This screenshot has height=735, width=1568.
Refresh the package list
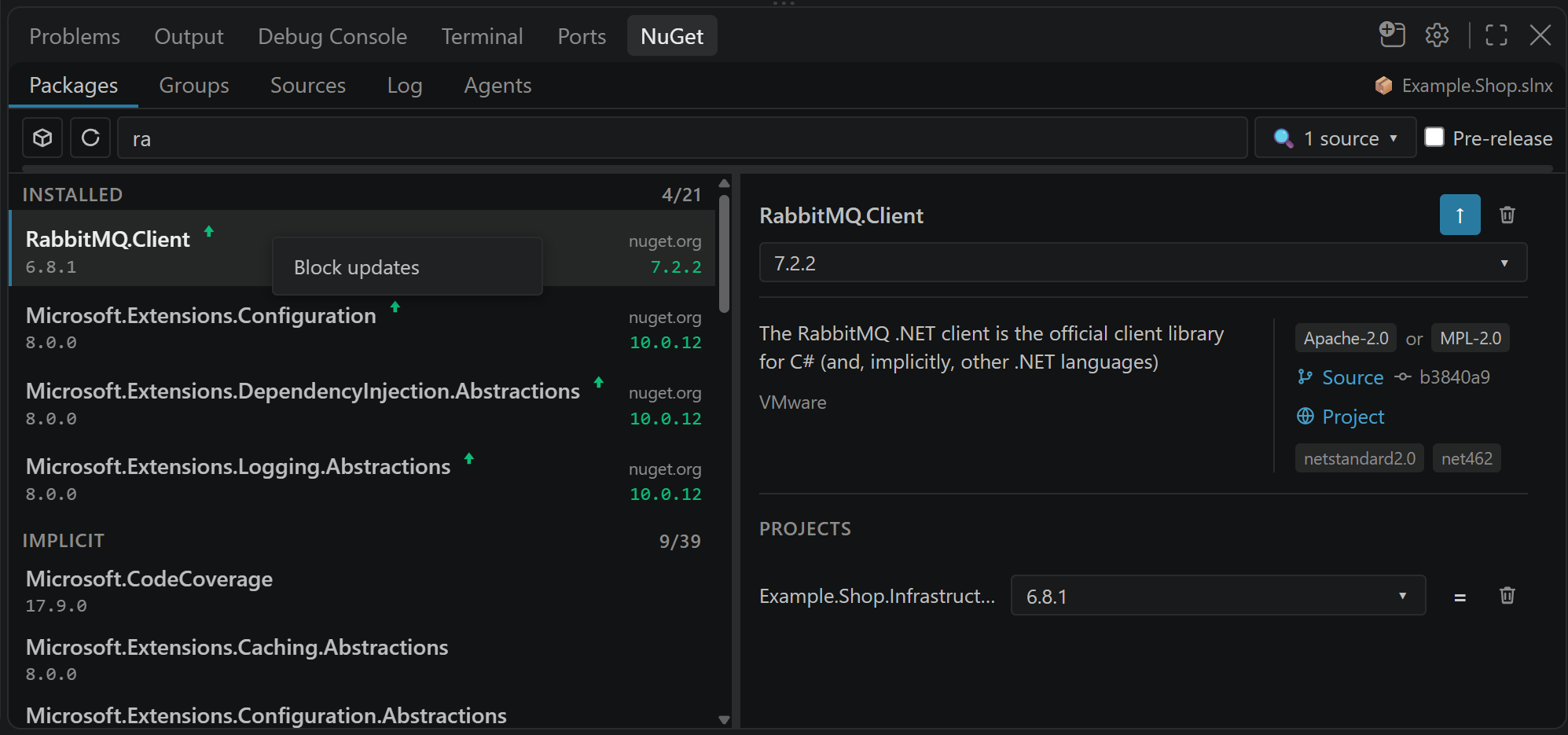click(x=90, y=138)
